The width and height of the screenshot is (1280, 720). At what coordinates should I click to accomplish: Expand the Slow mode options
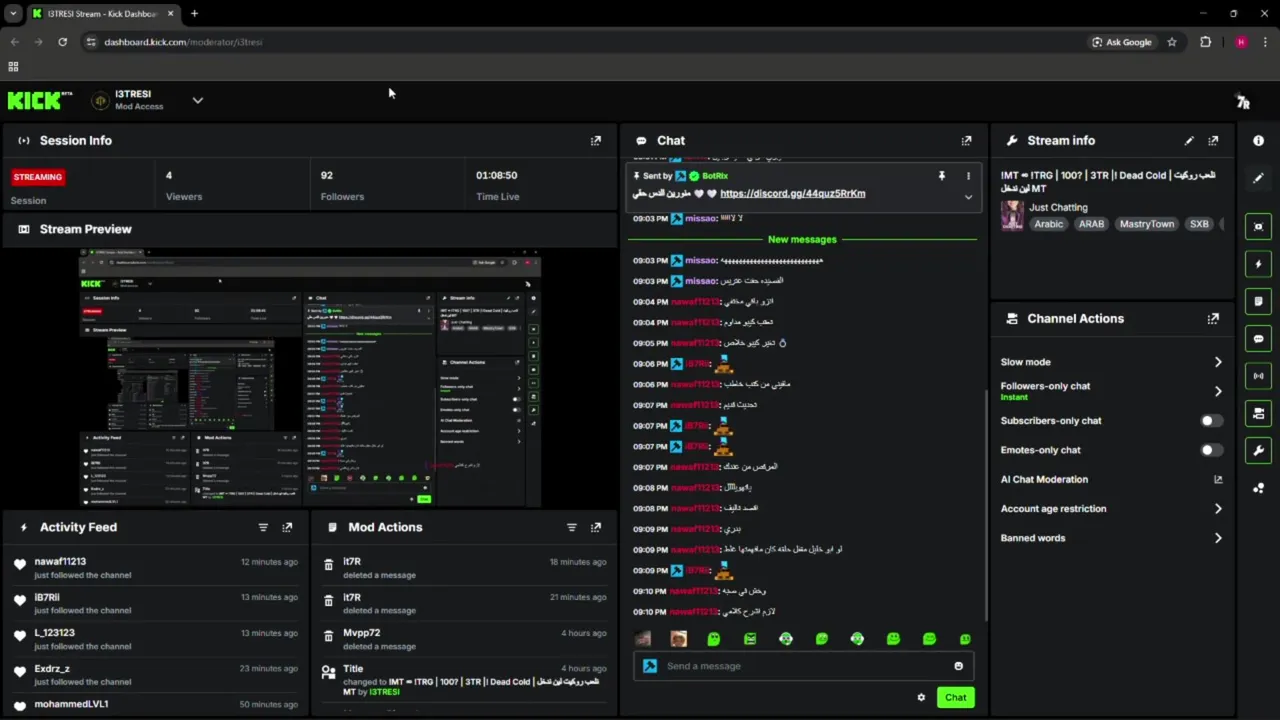pos(1218,362)
